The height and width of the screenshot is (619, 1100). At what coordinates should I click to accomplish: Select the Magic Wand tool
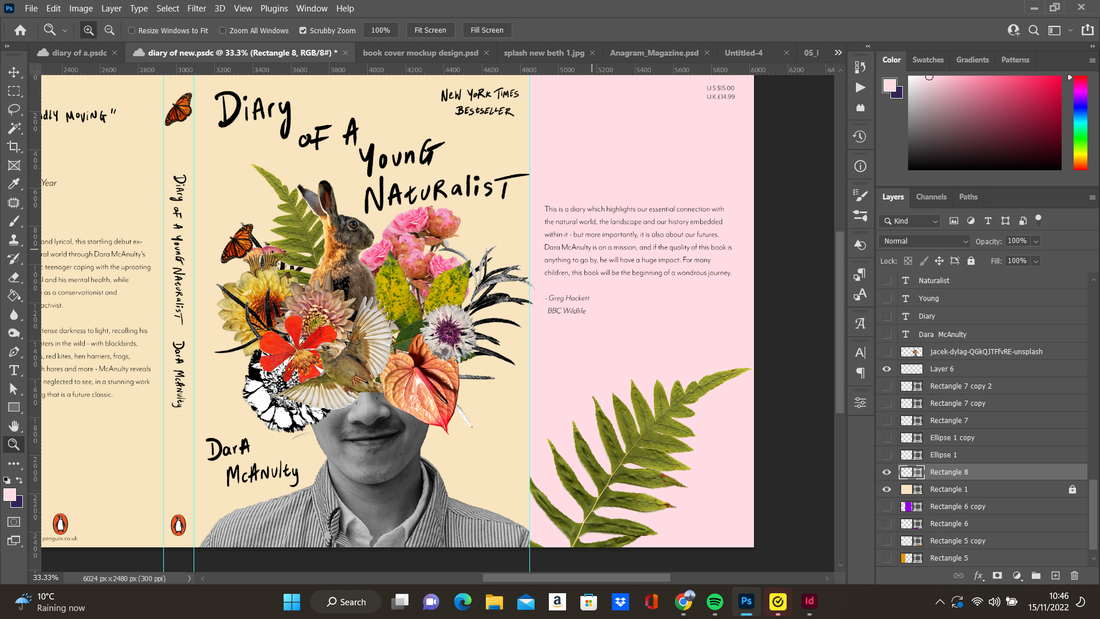tap(13, 128)
